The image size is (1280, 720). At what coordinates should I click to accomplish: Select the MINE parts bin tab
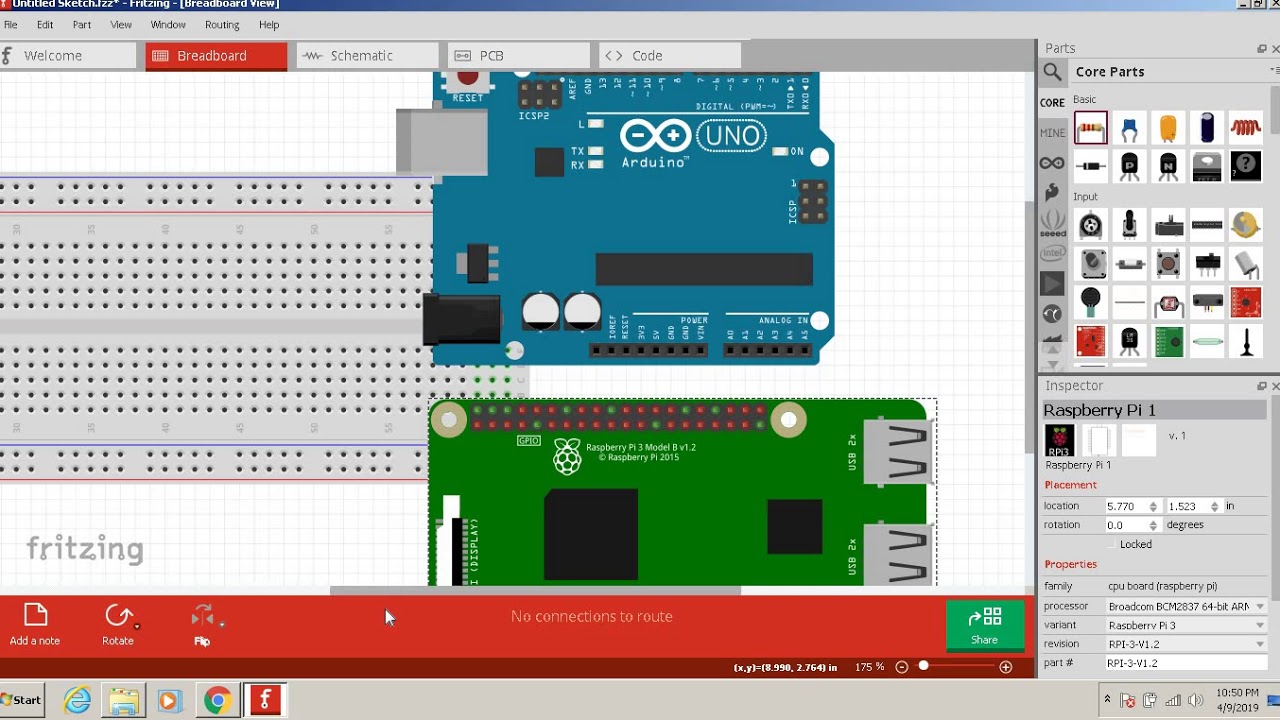(1052, 132)
